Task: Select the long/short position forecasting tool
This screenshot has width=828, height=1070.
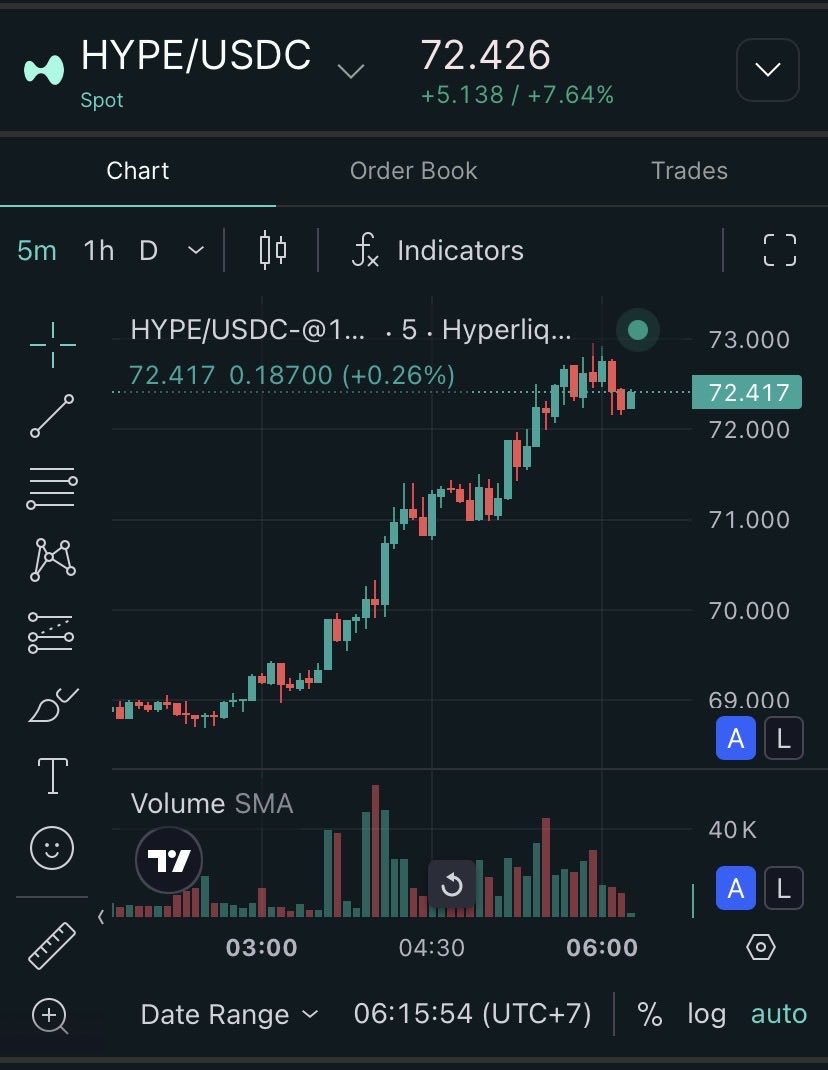Action: pos(51,632)
